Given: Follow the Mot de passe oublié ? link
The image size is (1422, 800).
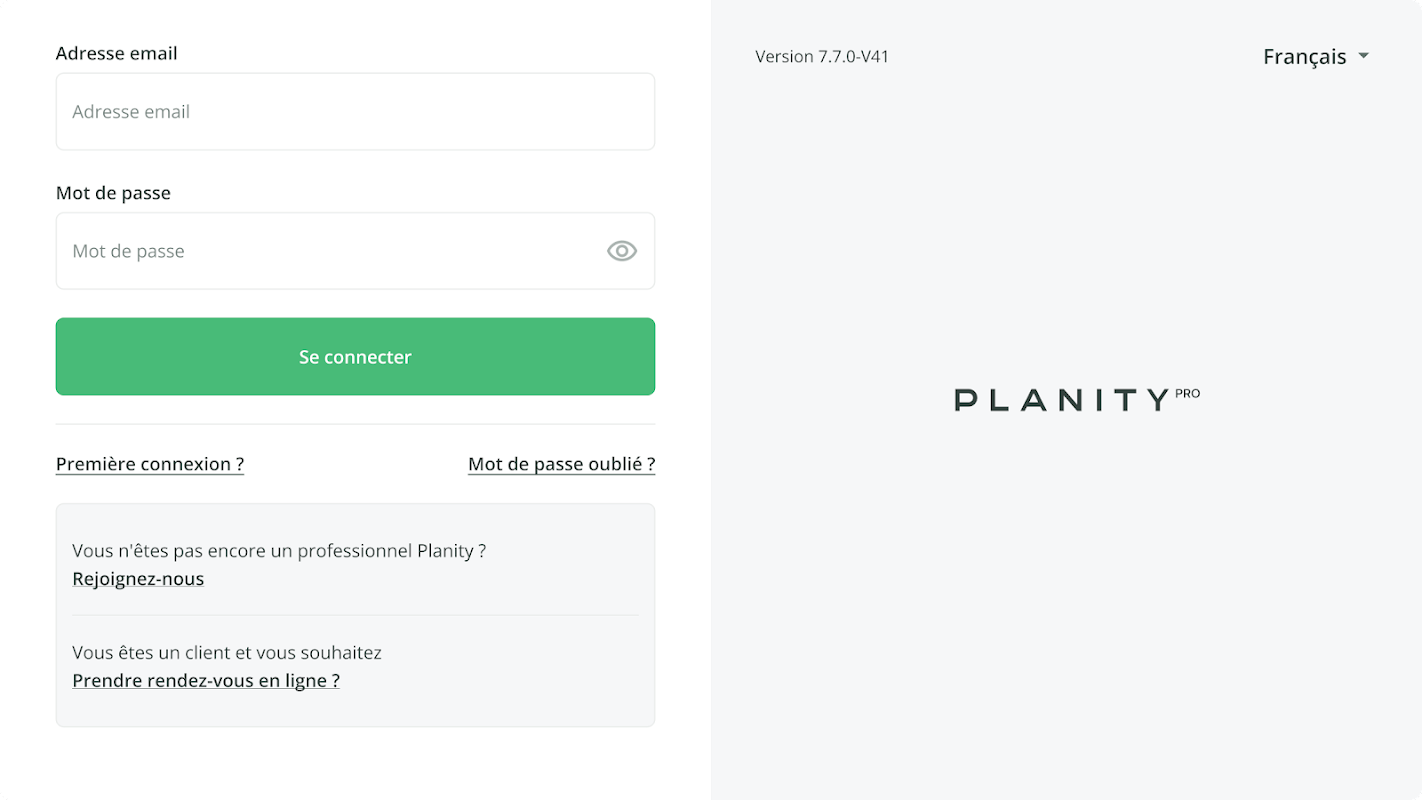Looking at the screenshot, I should 561,464.
